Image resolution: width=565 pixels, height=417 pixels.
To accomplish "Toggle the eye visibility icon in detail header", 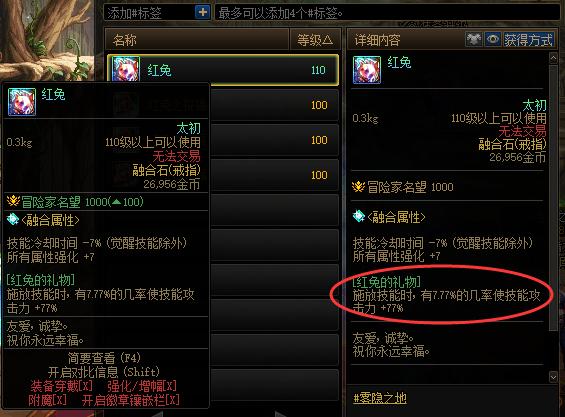I will coord(493,39).
